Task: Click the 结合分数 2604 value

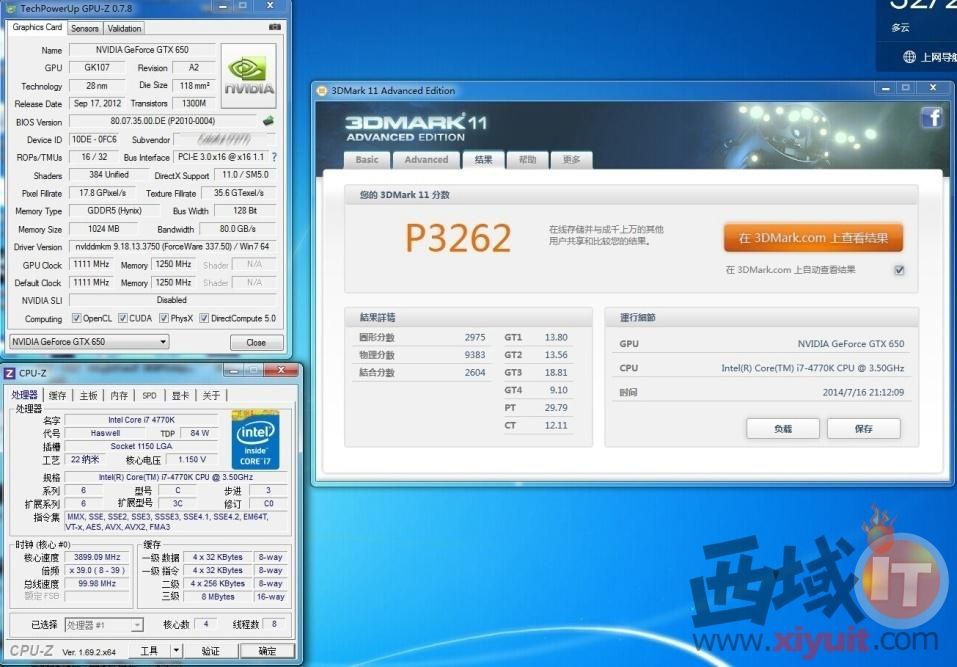Action: [475, 372]
